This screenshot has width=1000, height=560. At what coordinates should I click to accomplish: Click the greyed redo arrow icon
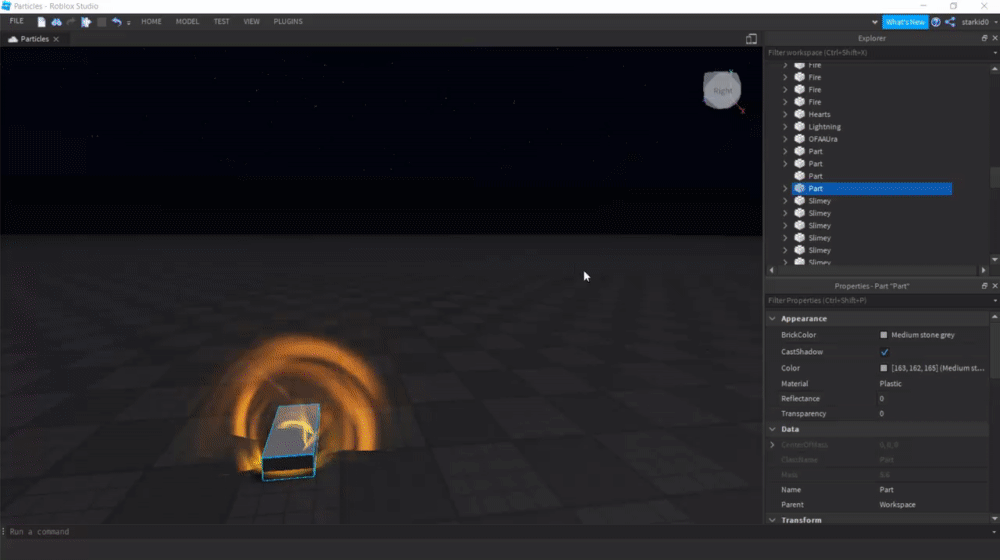coord(71,22)
